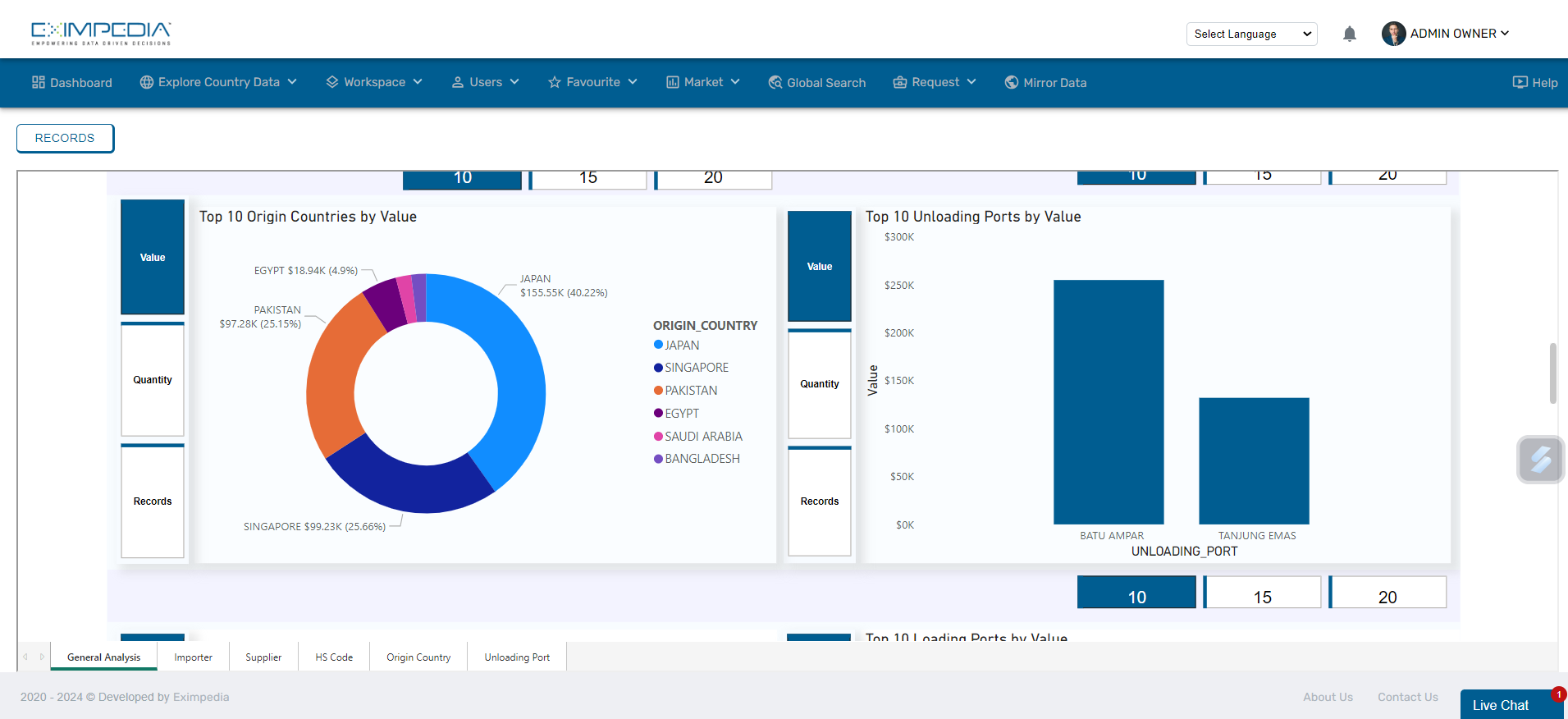This screenshot has width=1568, height=719.
Task: Open About Us link
Action: tap(1328, 697)
